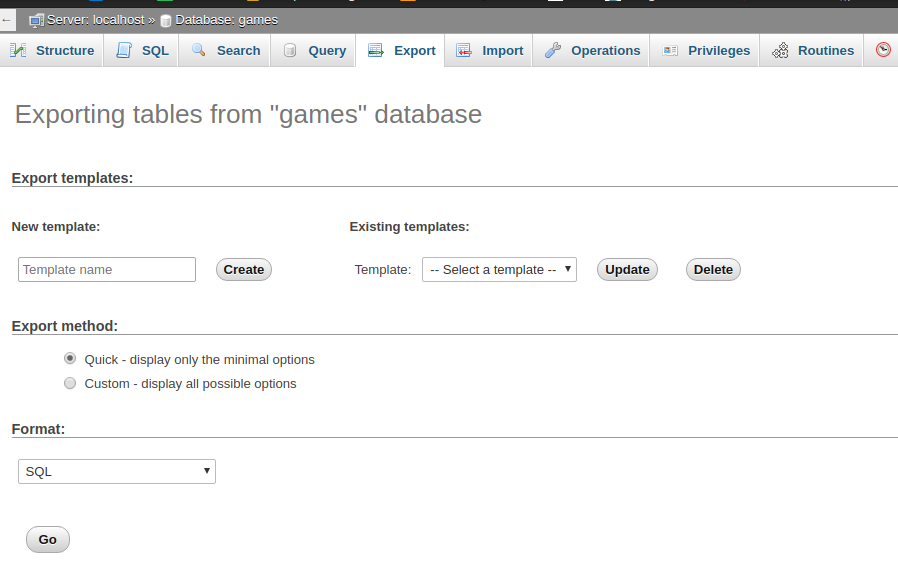Click the Structure tab's chart icon

pyautogui.click(x=18, y=50)
